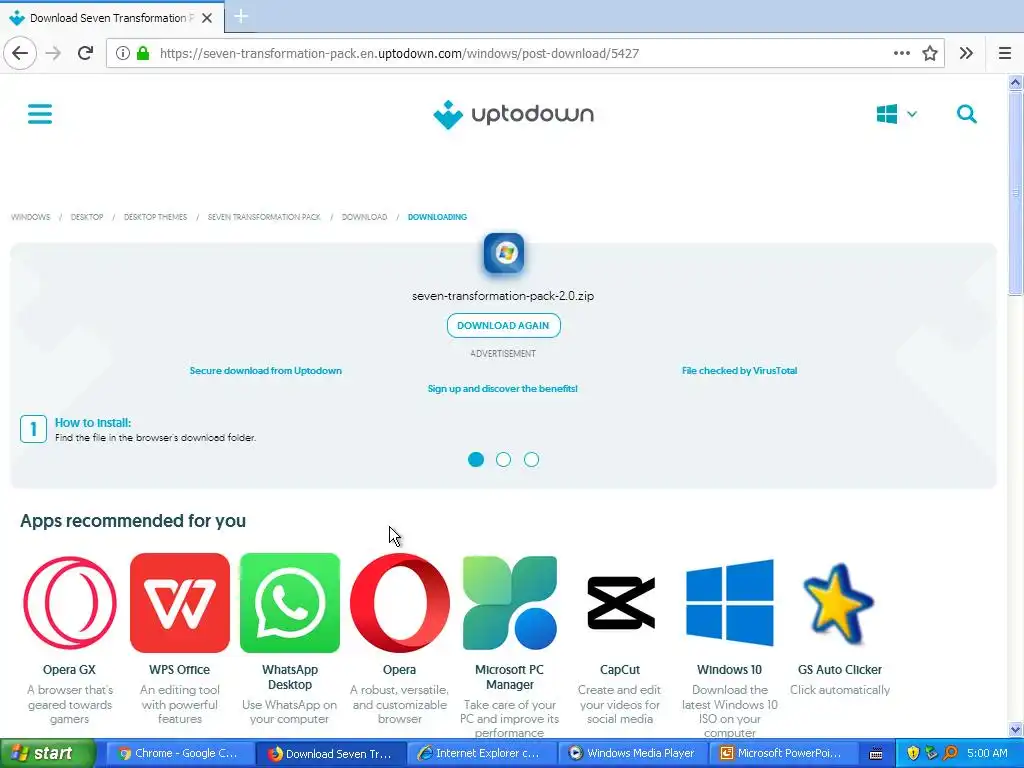Open Secure download from Uptodown link
Viewport: 1024px width, 768px height.
pyautogui.click(x=266, y=370)
